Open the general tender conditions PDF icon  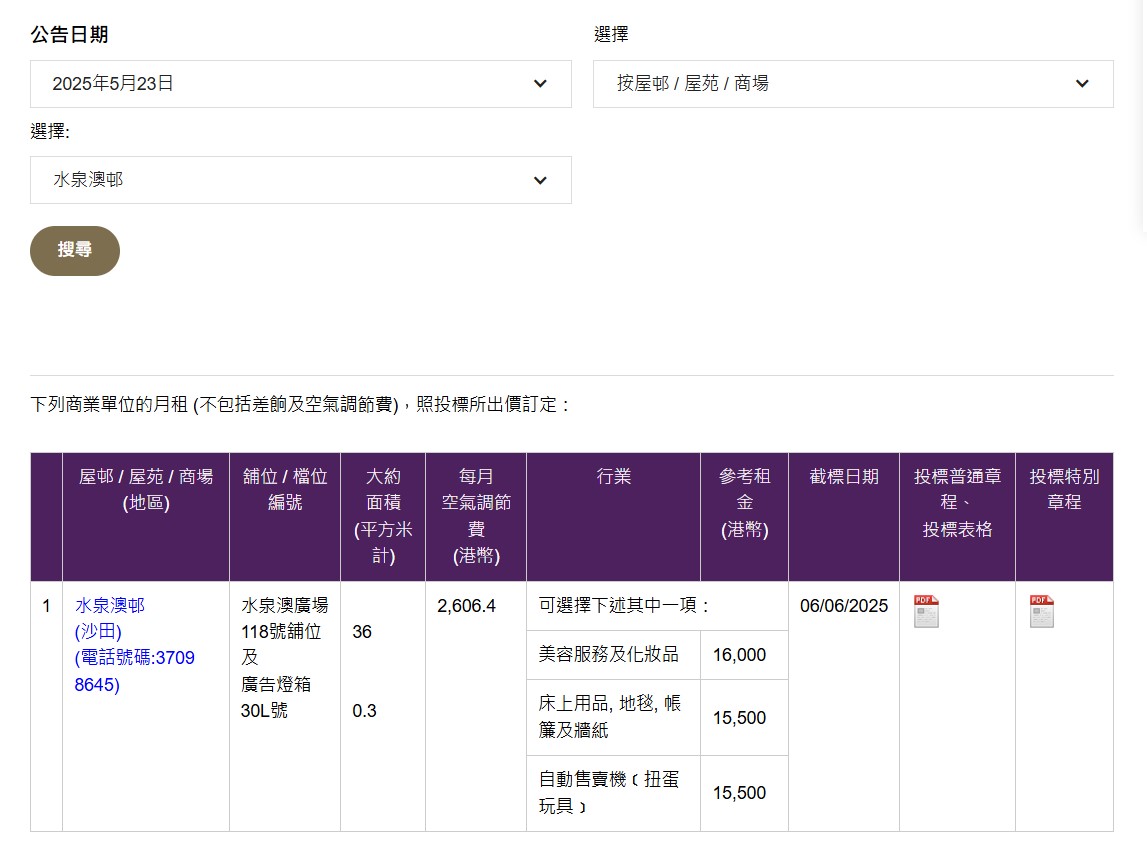926,611
